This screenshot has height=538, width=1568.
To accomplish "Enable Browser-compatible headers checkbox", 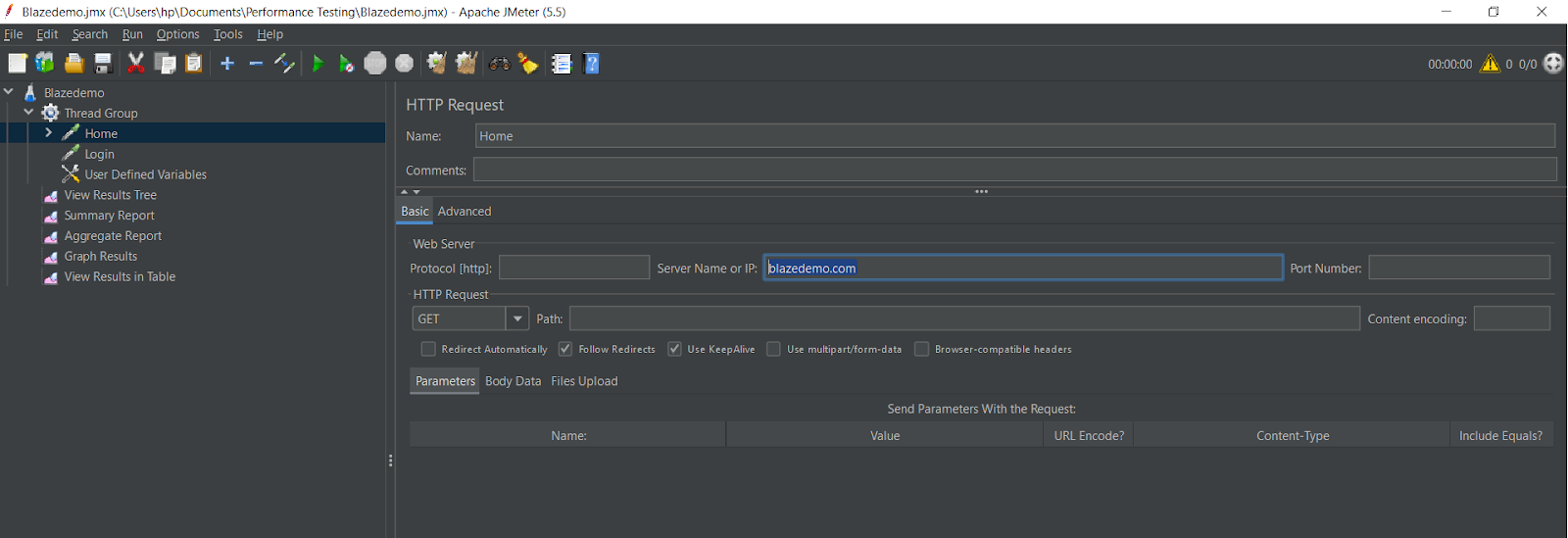I will click(x=921, y=349).
